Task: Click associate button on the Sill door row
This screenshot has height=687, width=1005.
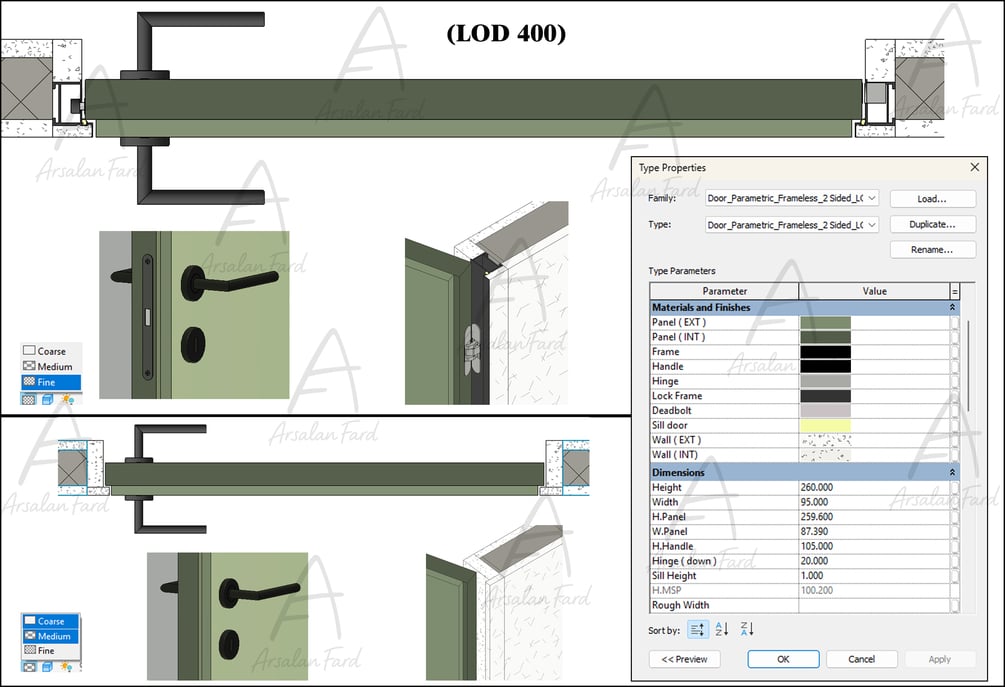Action: point(954,426)
